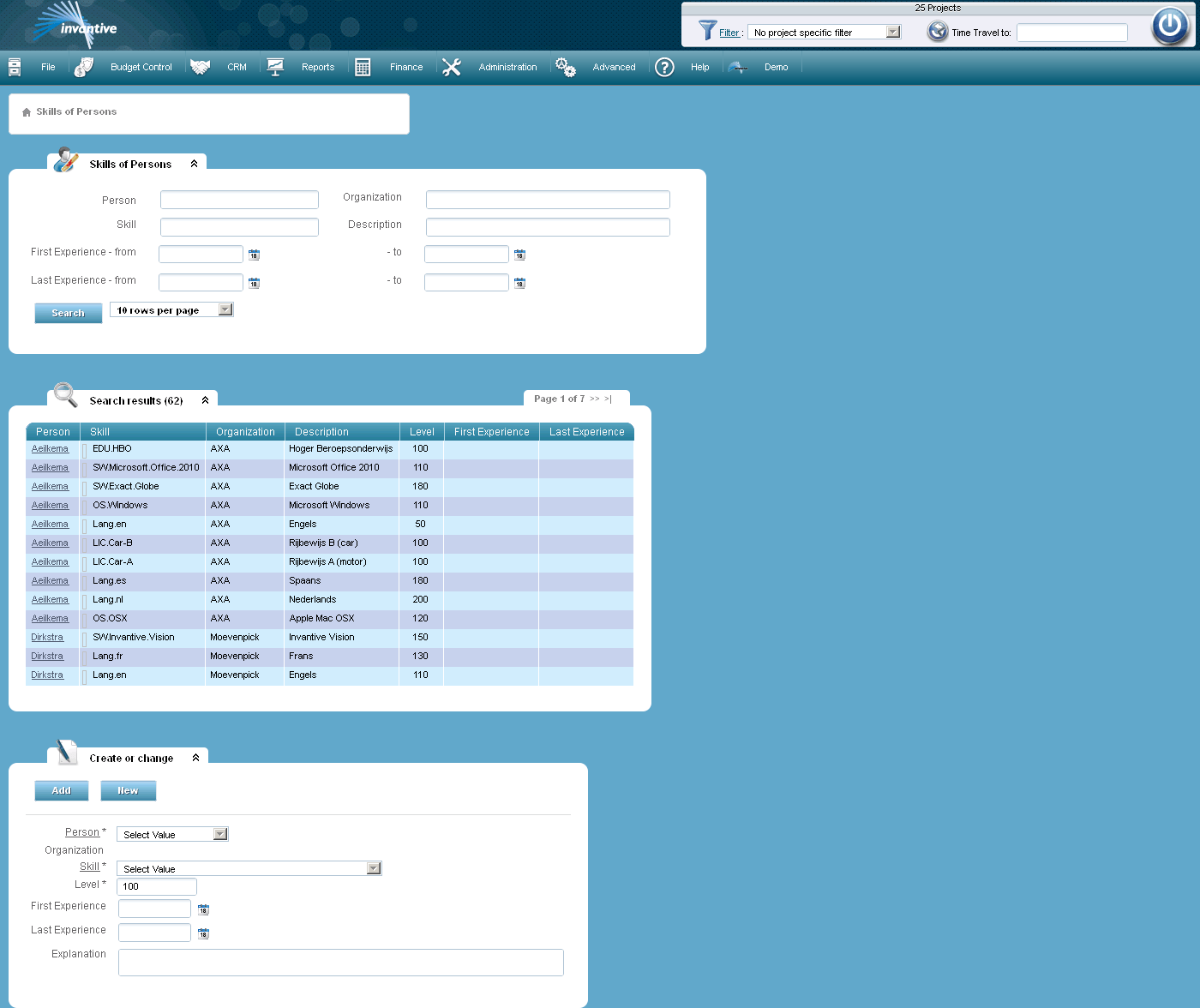Click the Finance calculator icon

pos(362,67)
